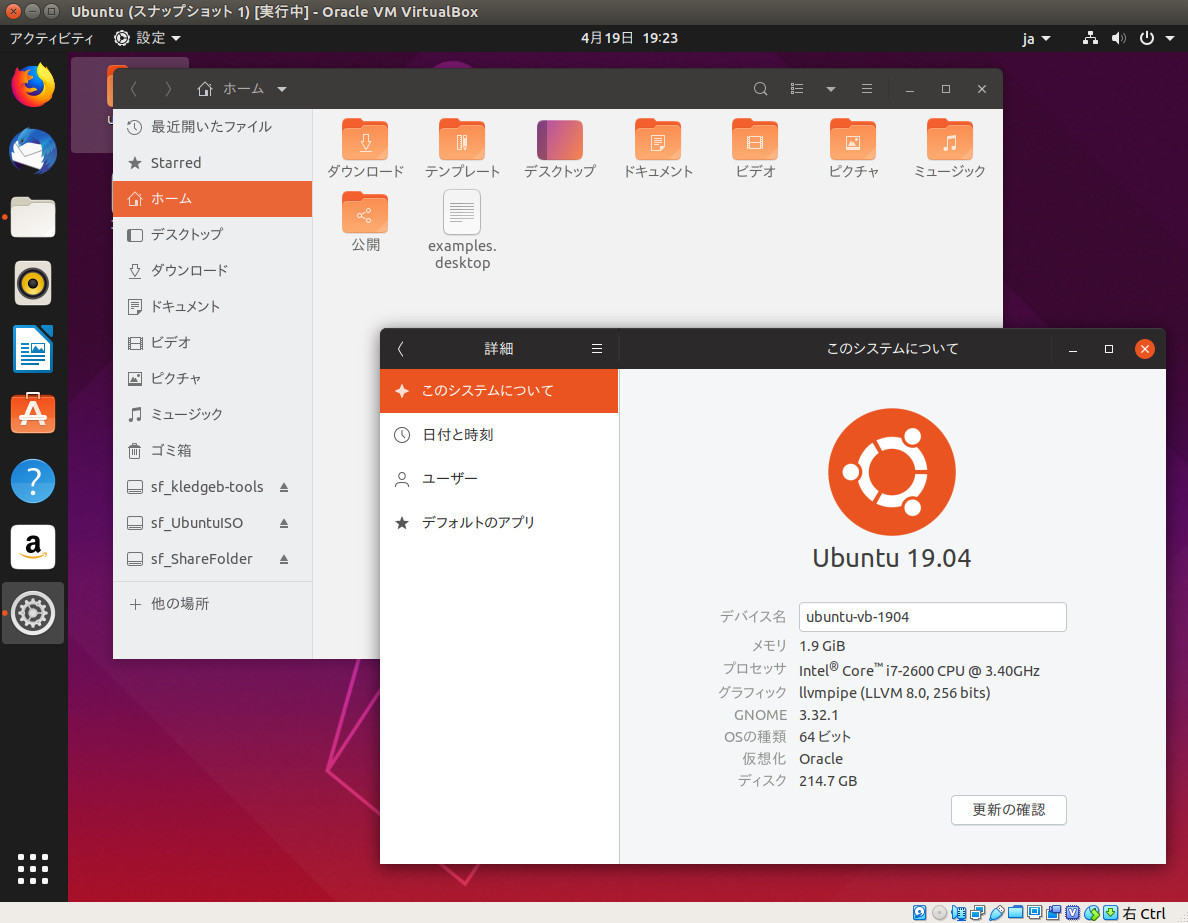This screenshot has width=1188, height=923.
Task: Open the ダウンロード folder icon
Action: 365,139
